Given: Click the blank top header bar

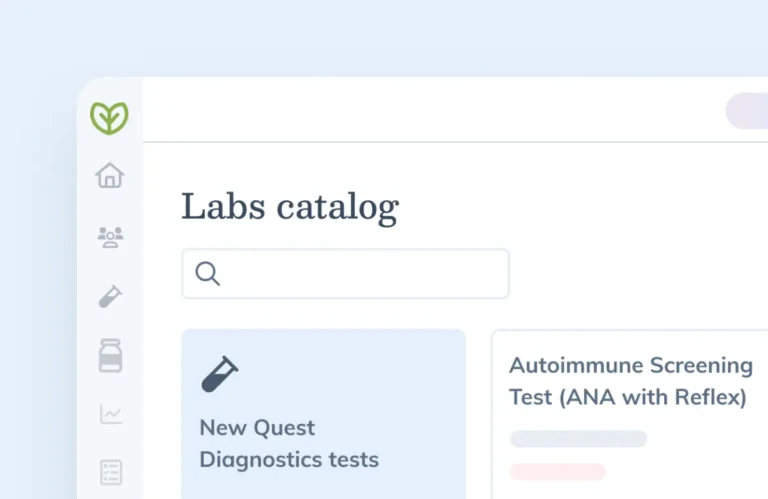Looking at the screenshot, I should (430, 110).
